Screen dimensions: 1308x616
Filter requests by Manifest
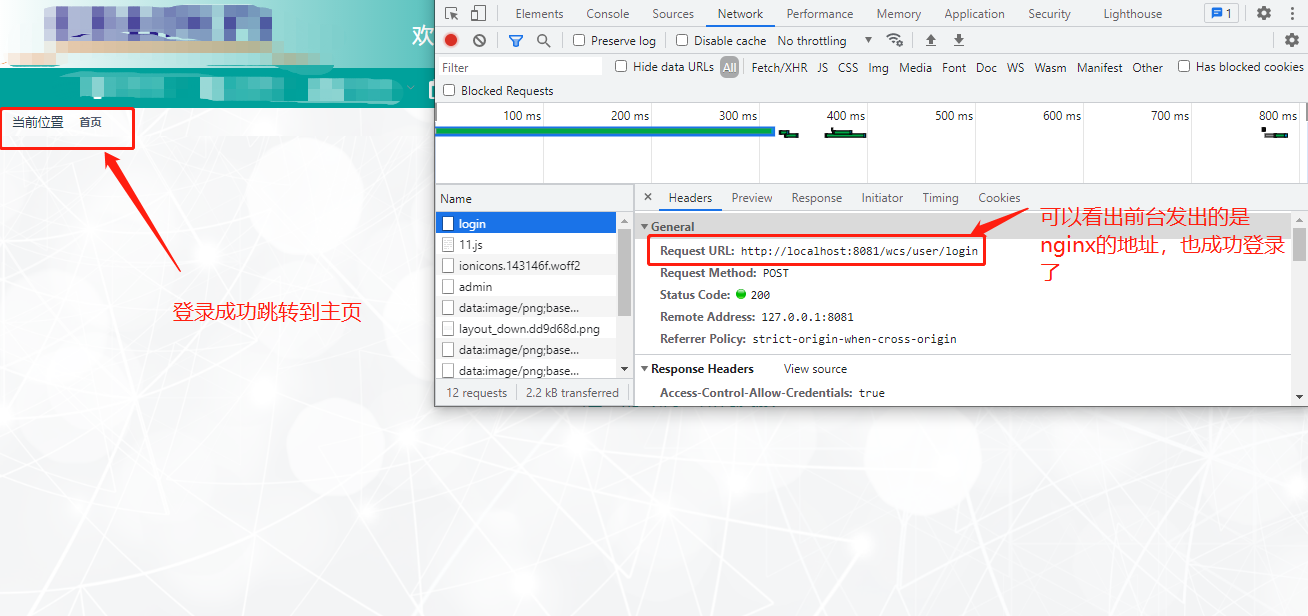tap(1100, 68)
